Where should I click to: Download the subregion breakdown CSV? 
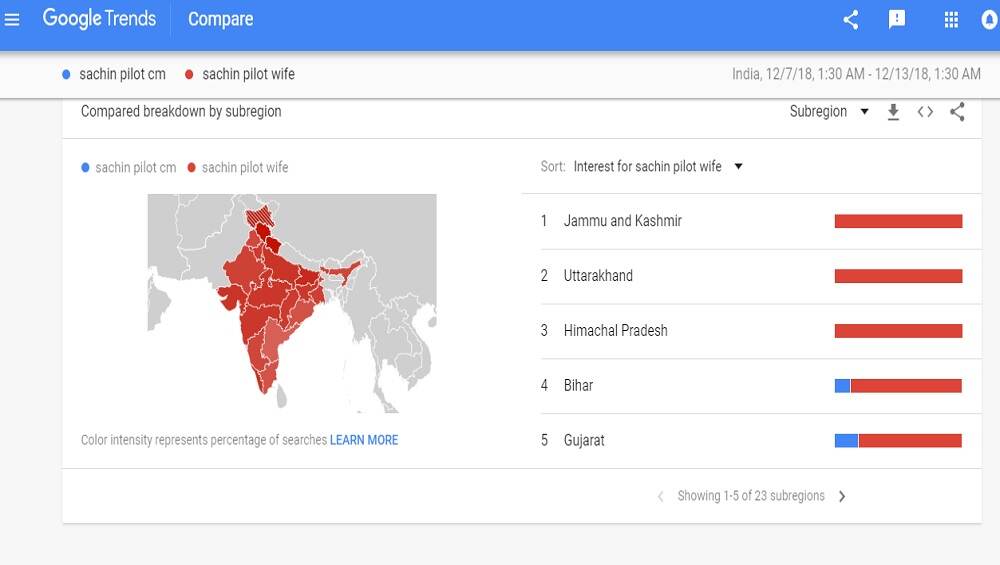(x=893, y=112)
